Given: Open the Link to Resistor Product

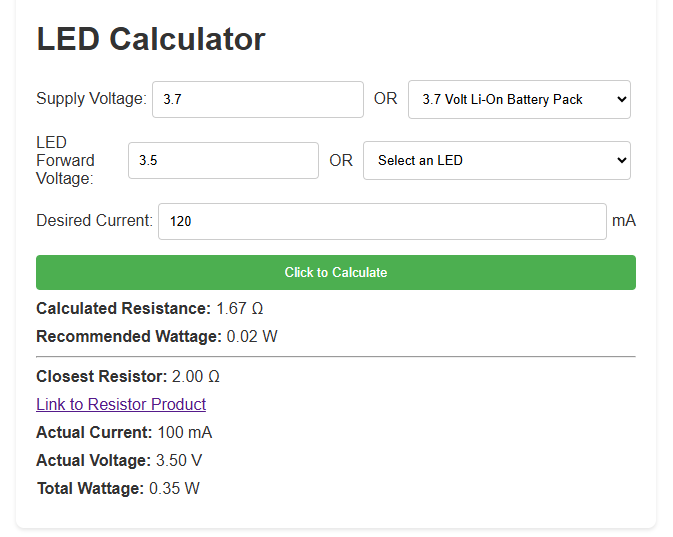Looking at the screenshot, I should coord(121,404).
